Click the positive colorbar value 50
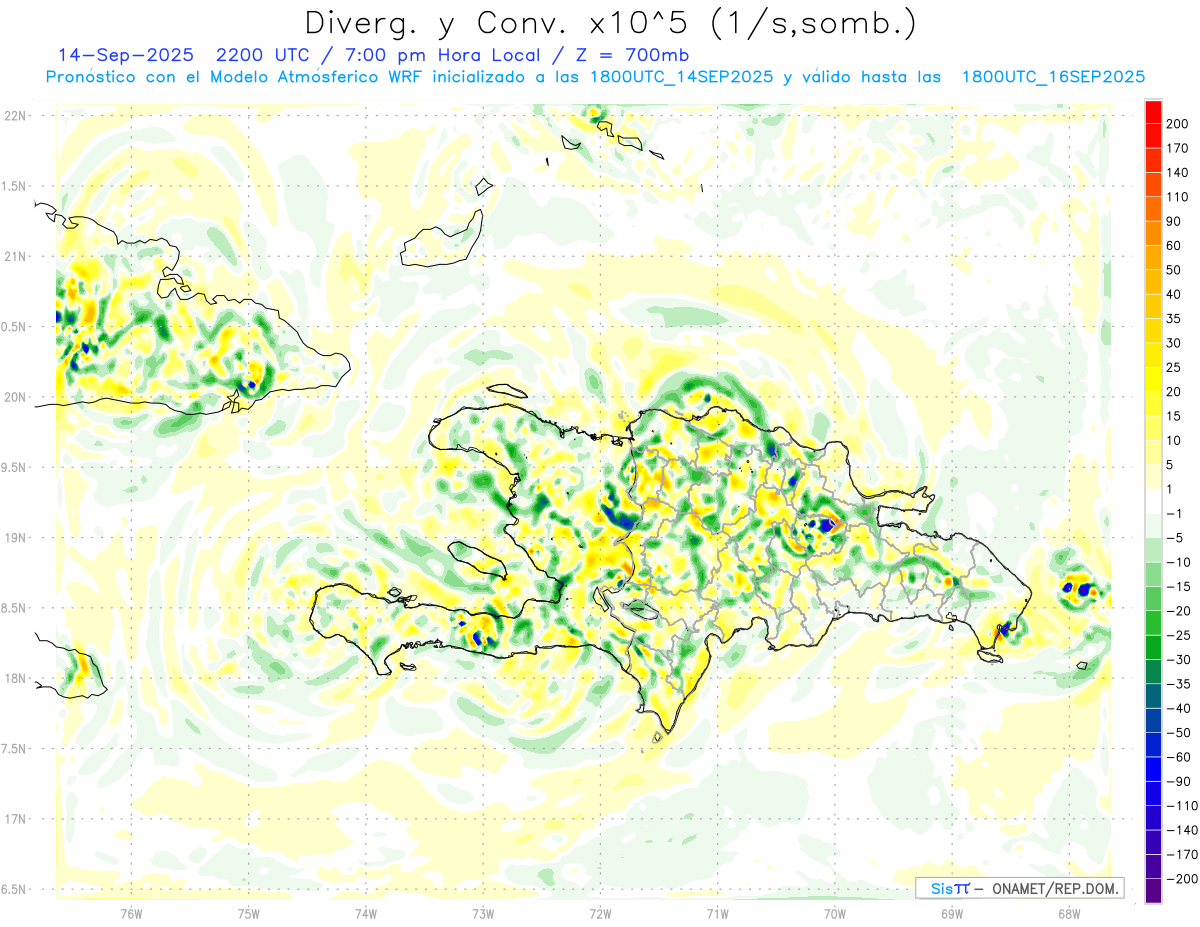 pos(1174,270)
